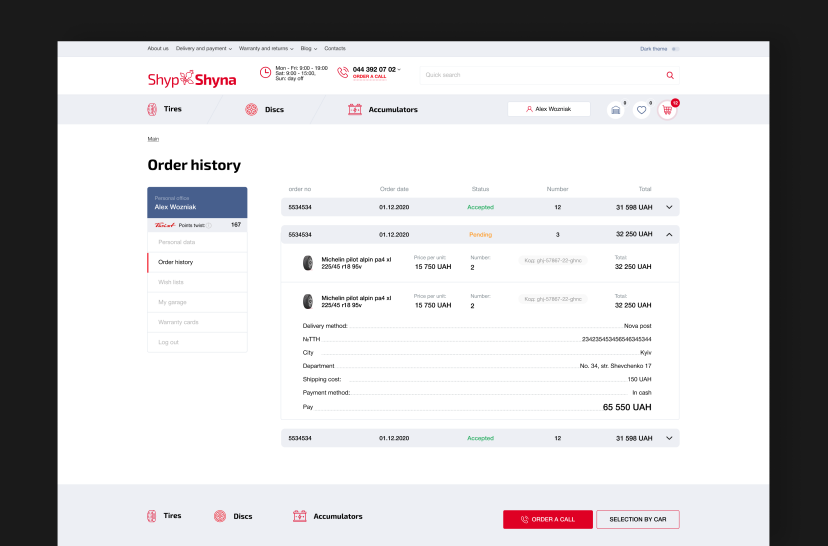Image resolution: width=828 pixels, height=546 pixels.
Task: Collapse the Pending order details
Action: [x=670, y=234]
